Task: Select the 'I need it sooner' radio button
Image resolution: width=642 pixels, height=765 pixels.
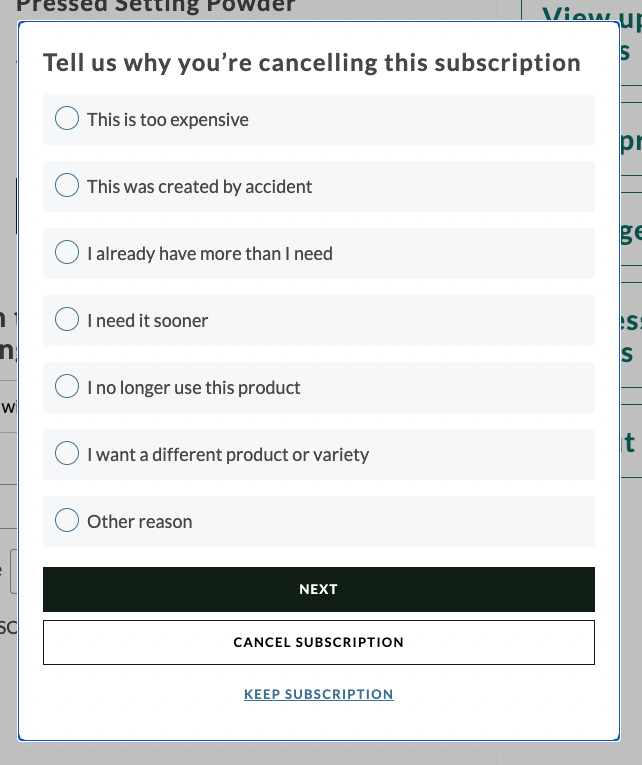Action: point(67,320)
